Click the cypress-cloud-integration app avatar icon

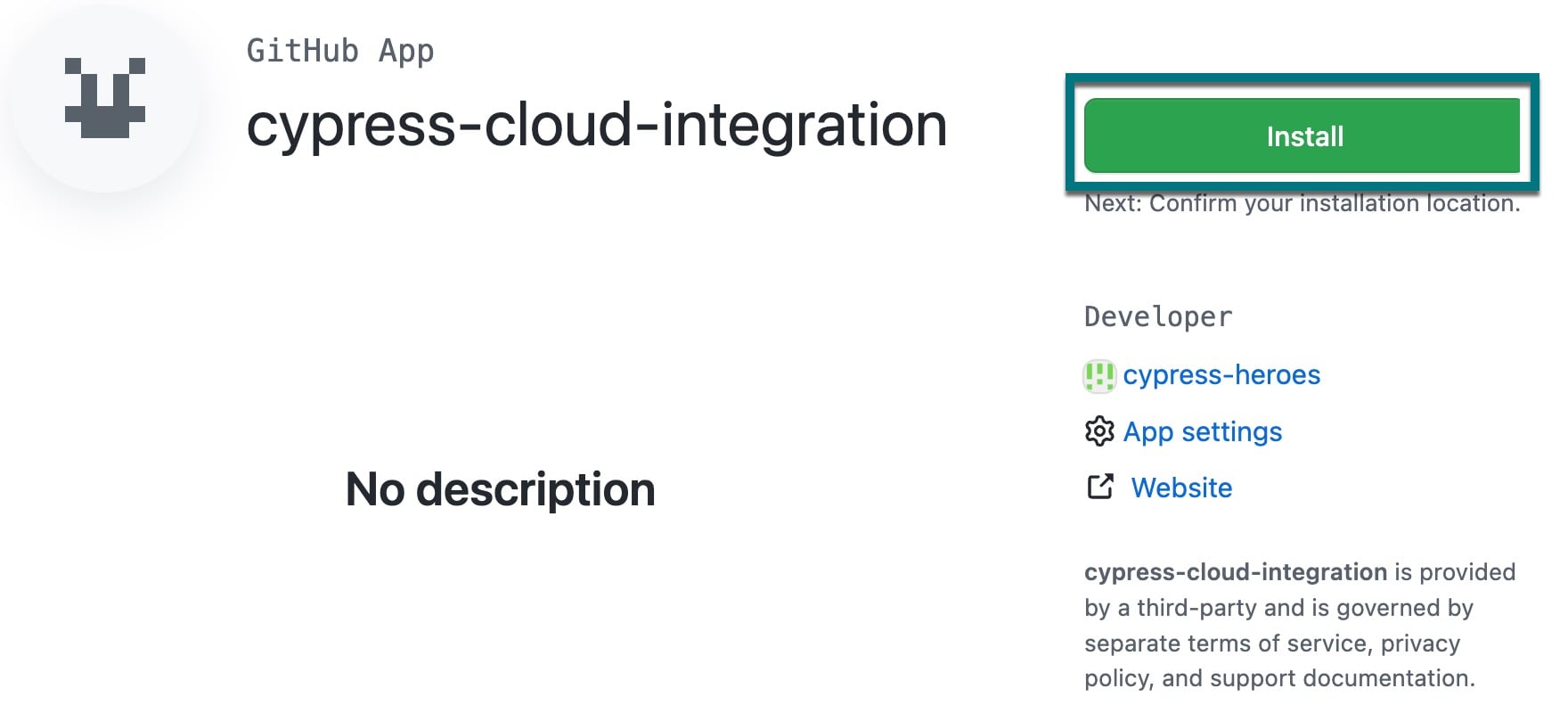(x=104, y=95)
